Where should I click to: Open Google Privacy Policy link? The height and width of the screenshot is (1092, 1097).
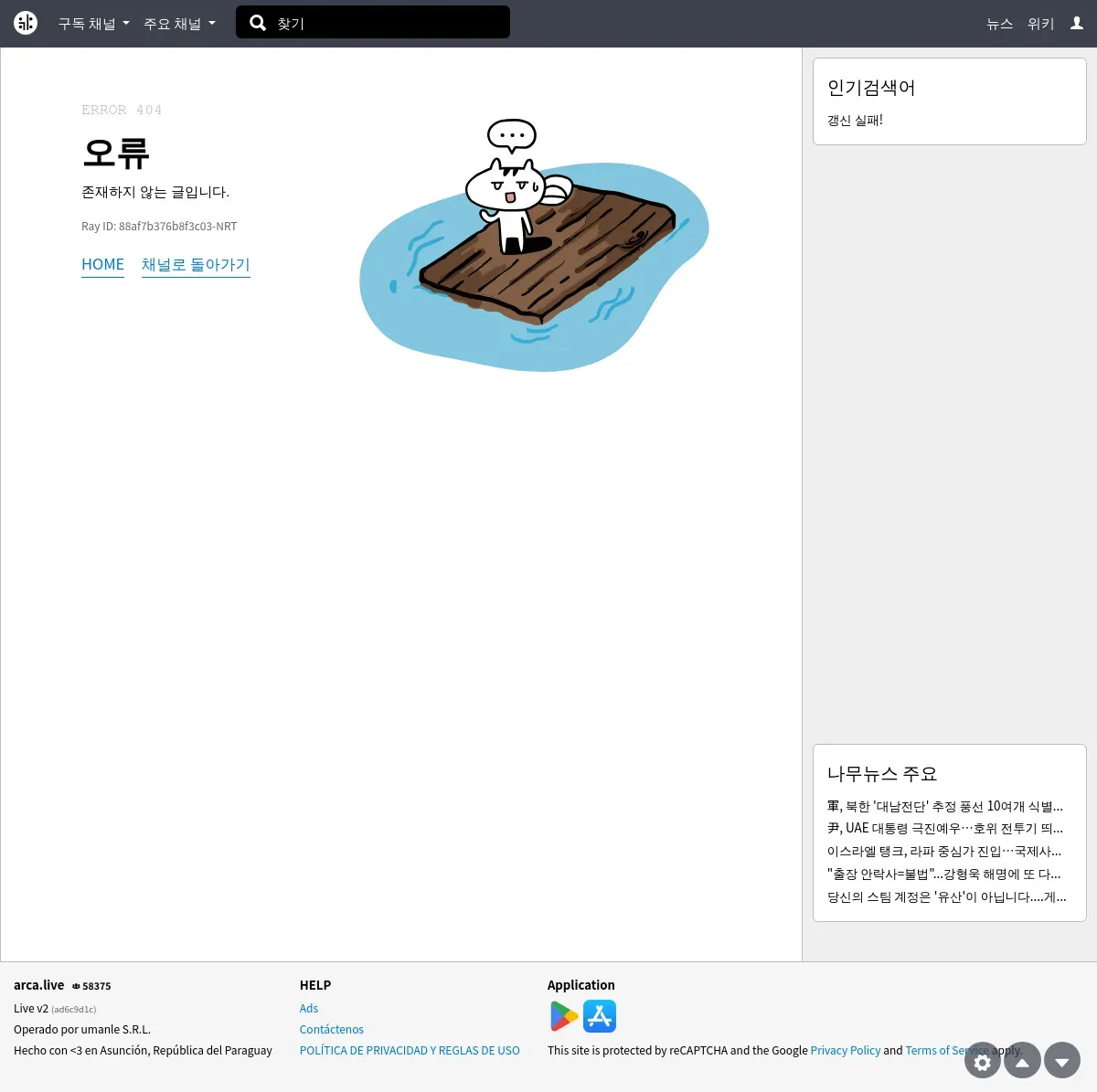[x=846, y=1051]
